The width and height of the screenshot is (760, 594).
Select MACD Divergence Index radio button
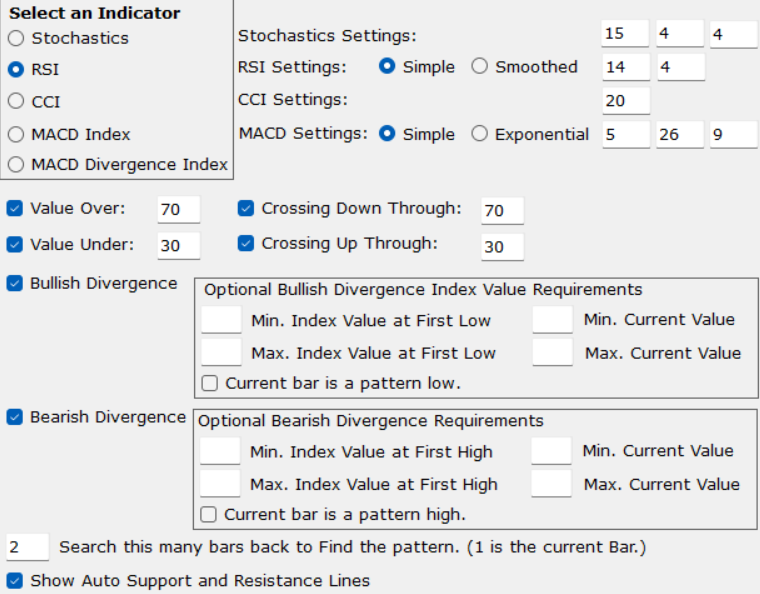[x=16, y=165]
